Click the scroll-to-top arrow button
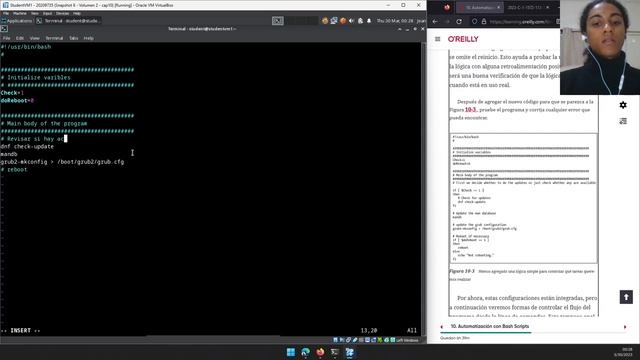Viewport: 640px width, 360px height. click(626, 297)
